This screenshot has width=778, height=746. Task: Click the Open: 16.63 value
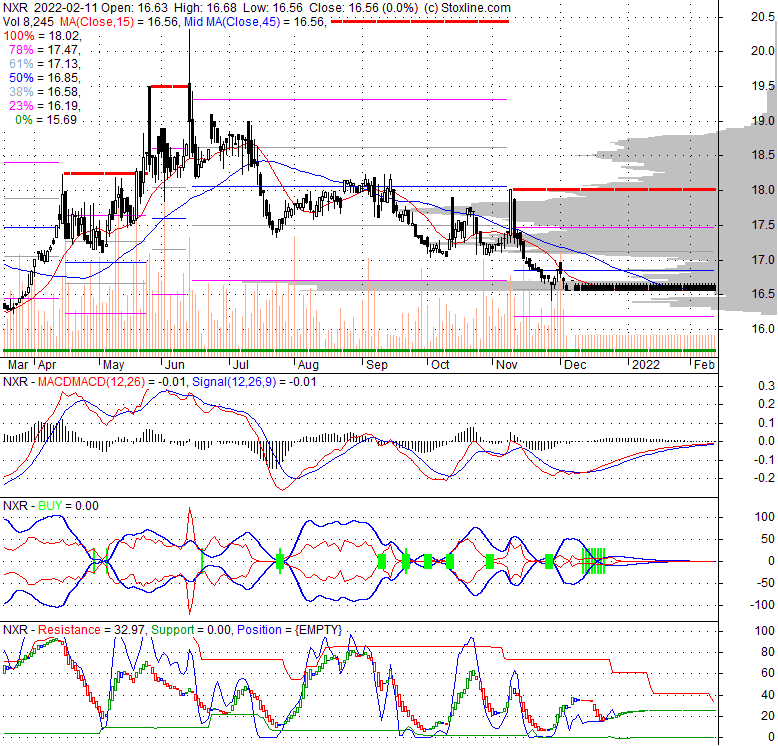coord(136,8)
